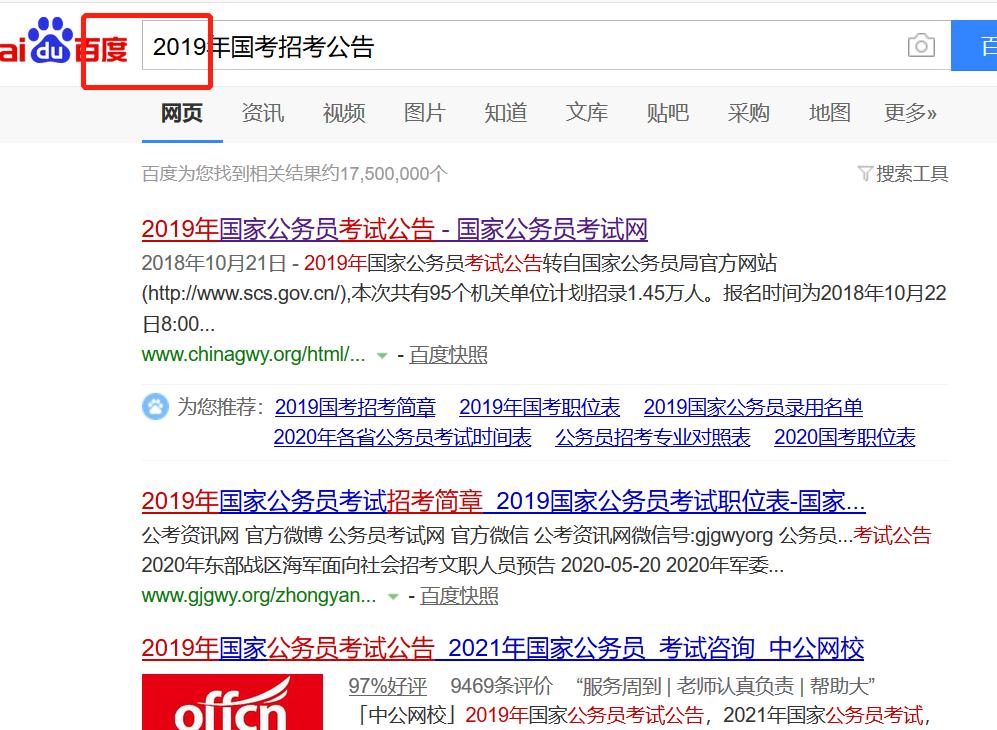Image resolution: width=997 pixels, height=730 pixels.
Task: Click the 2019年国考职位表 recommended link
Action: tap(539, 407)
